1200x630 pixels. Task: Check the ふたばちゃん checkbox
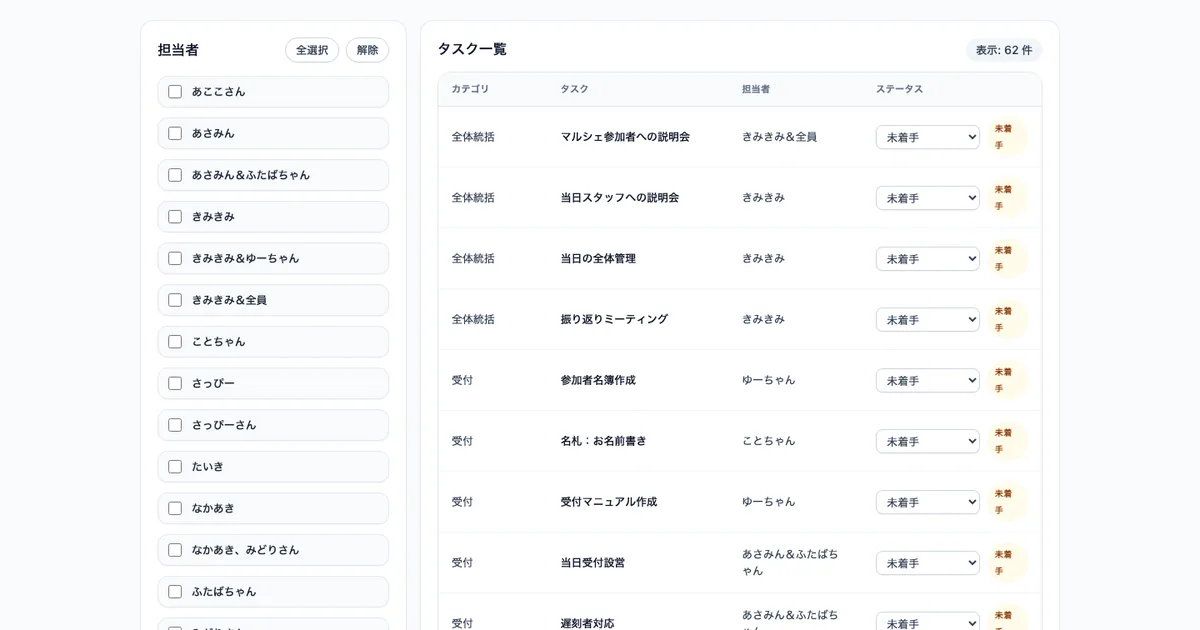tap(174, 591)
